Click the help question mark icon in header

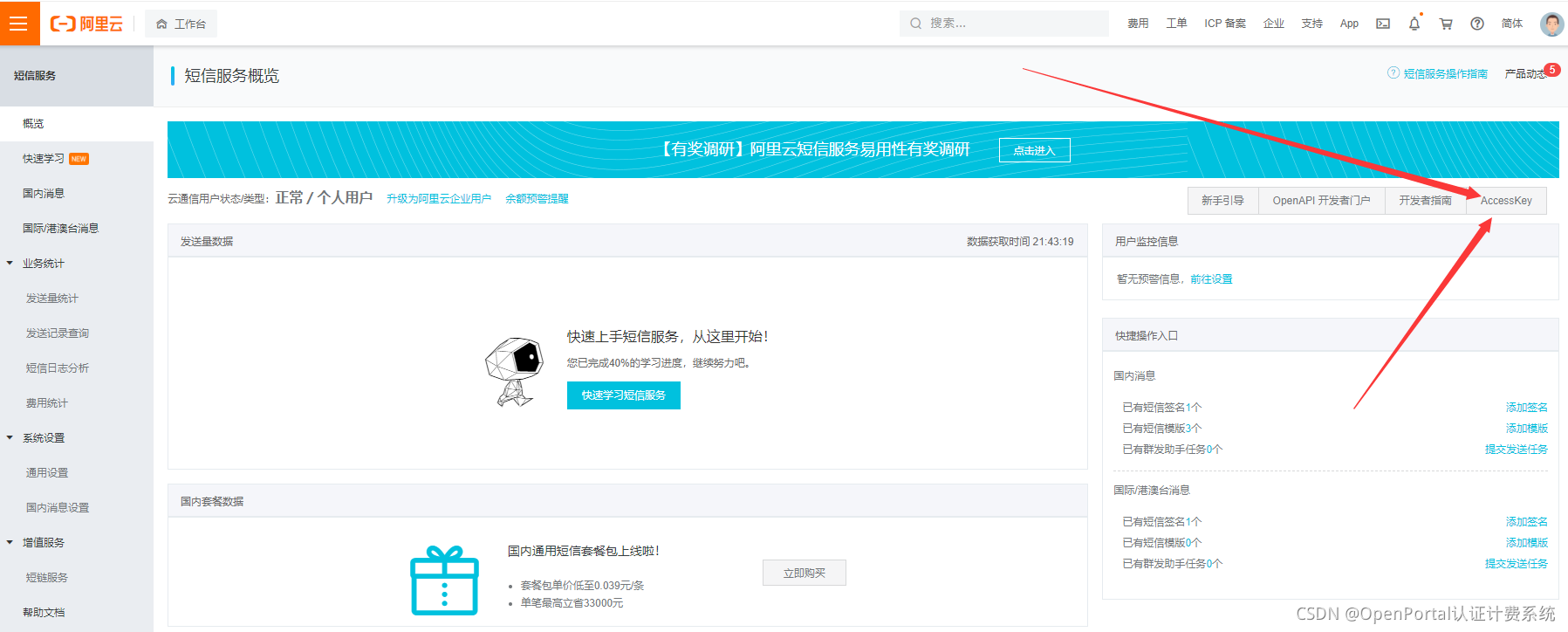pos(1477,24)
